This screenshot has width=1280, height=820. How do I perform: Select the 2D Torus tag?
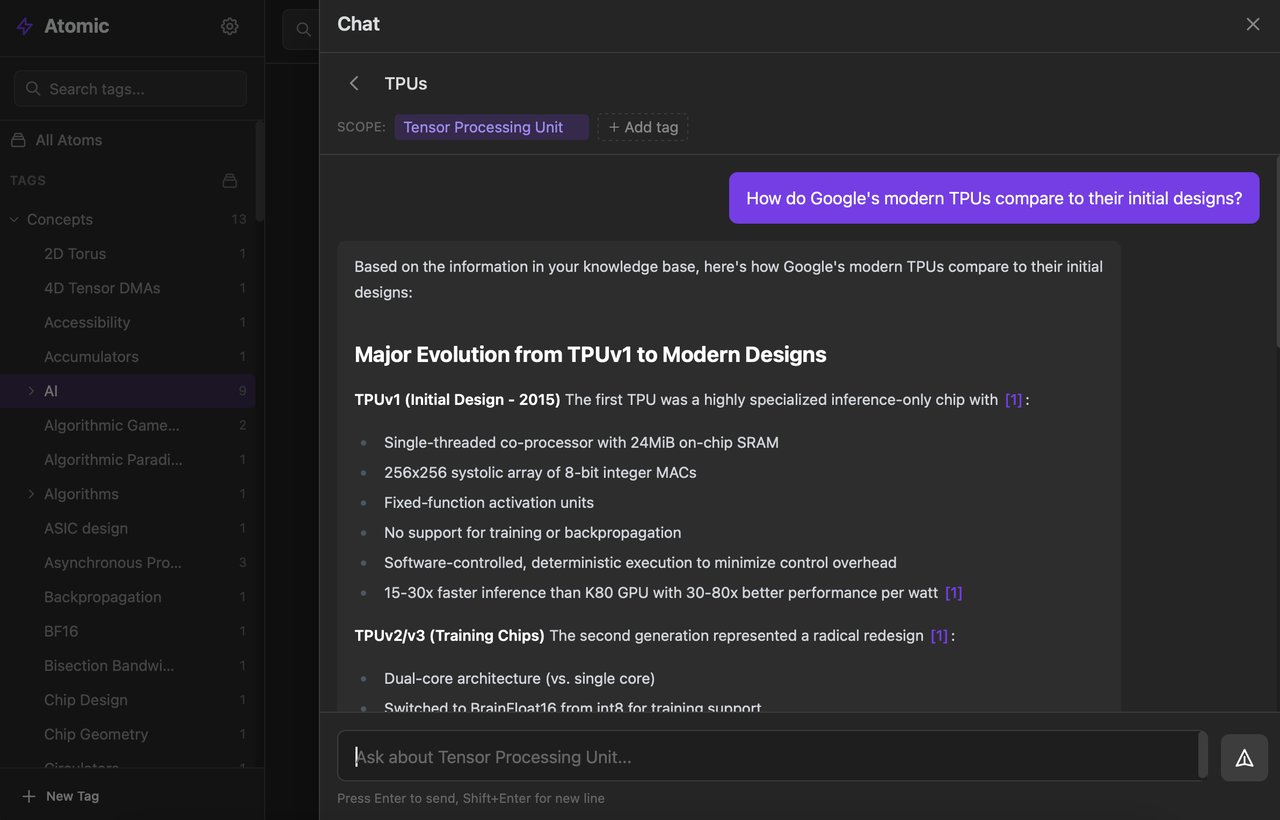point(75,254)
